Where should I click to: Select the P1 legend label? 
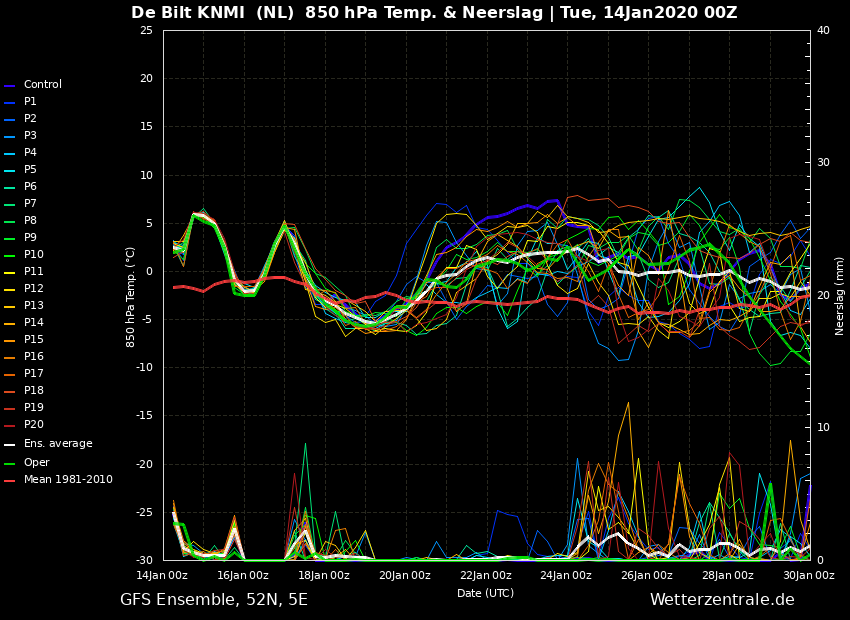pyautogui.click(x=30, y=102)
